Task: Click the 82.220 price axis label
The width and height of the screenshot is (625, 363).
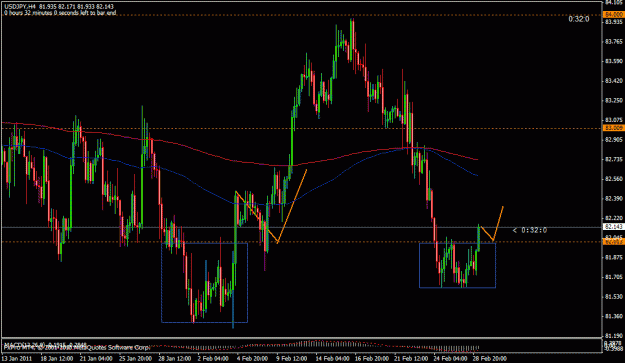Action: [614, 218]
